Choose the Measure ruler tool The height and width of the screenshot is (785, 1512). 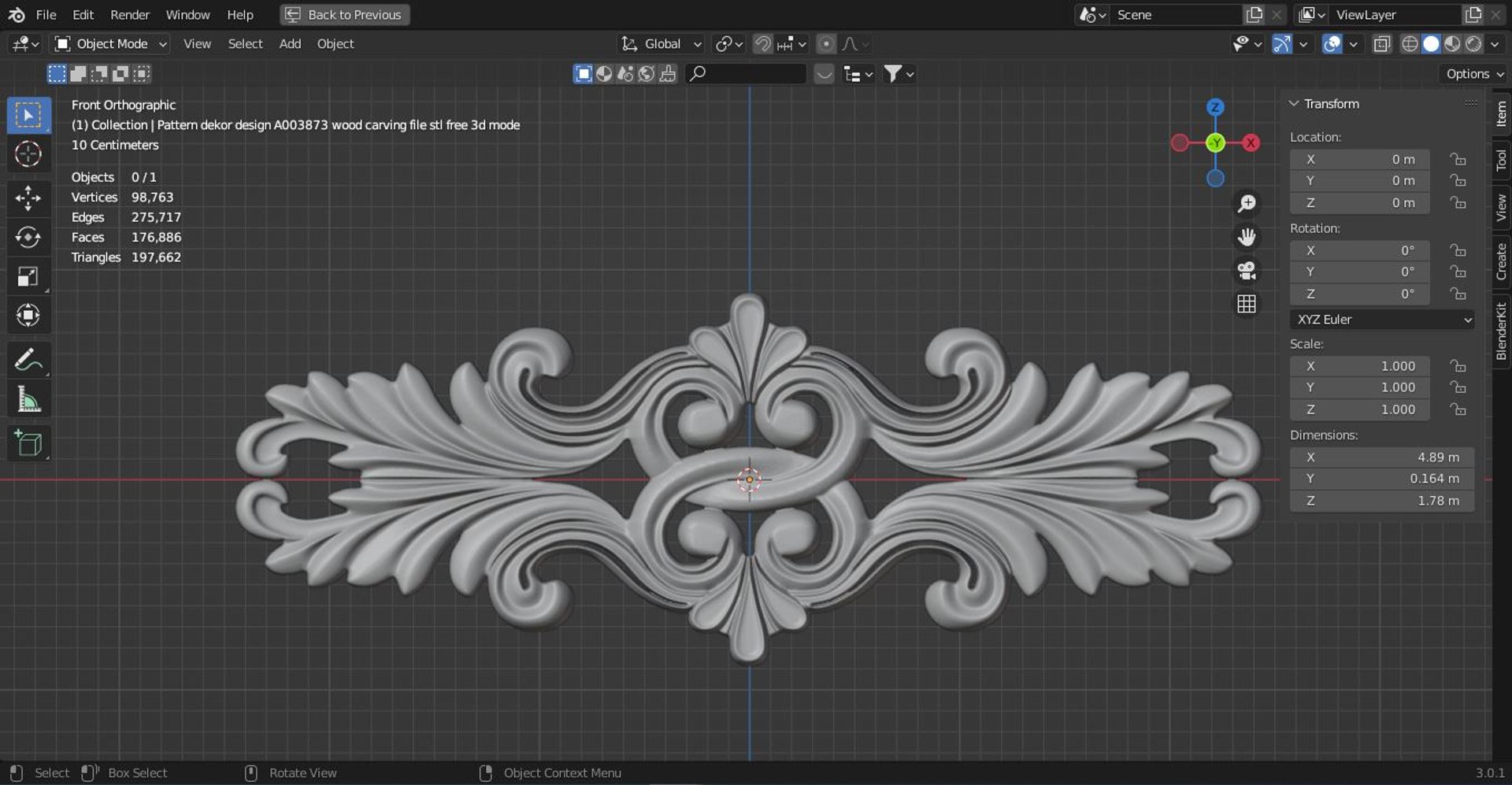[29, 400]
